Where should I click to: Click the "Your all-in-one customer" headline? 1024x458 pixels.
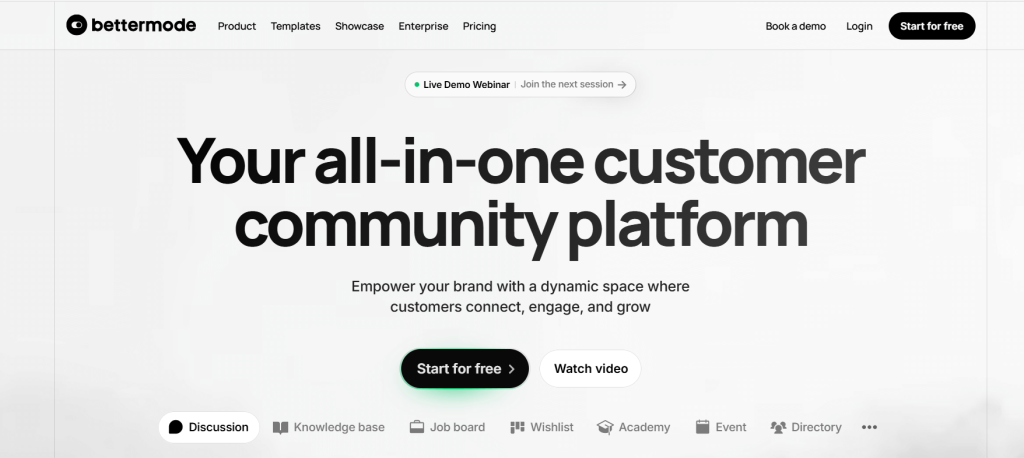[520, 162]
